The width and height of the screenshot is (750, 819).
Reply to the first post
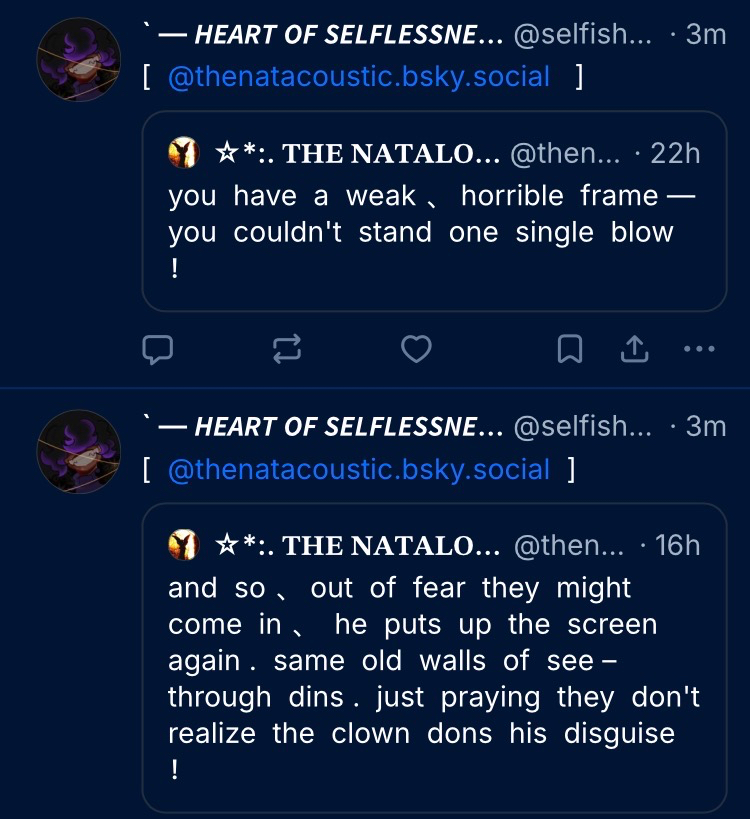pyautogui.click(x=158, y=349)
